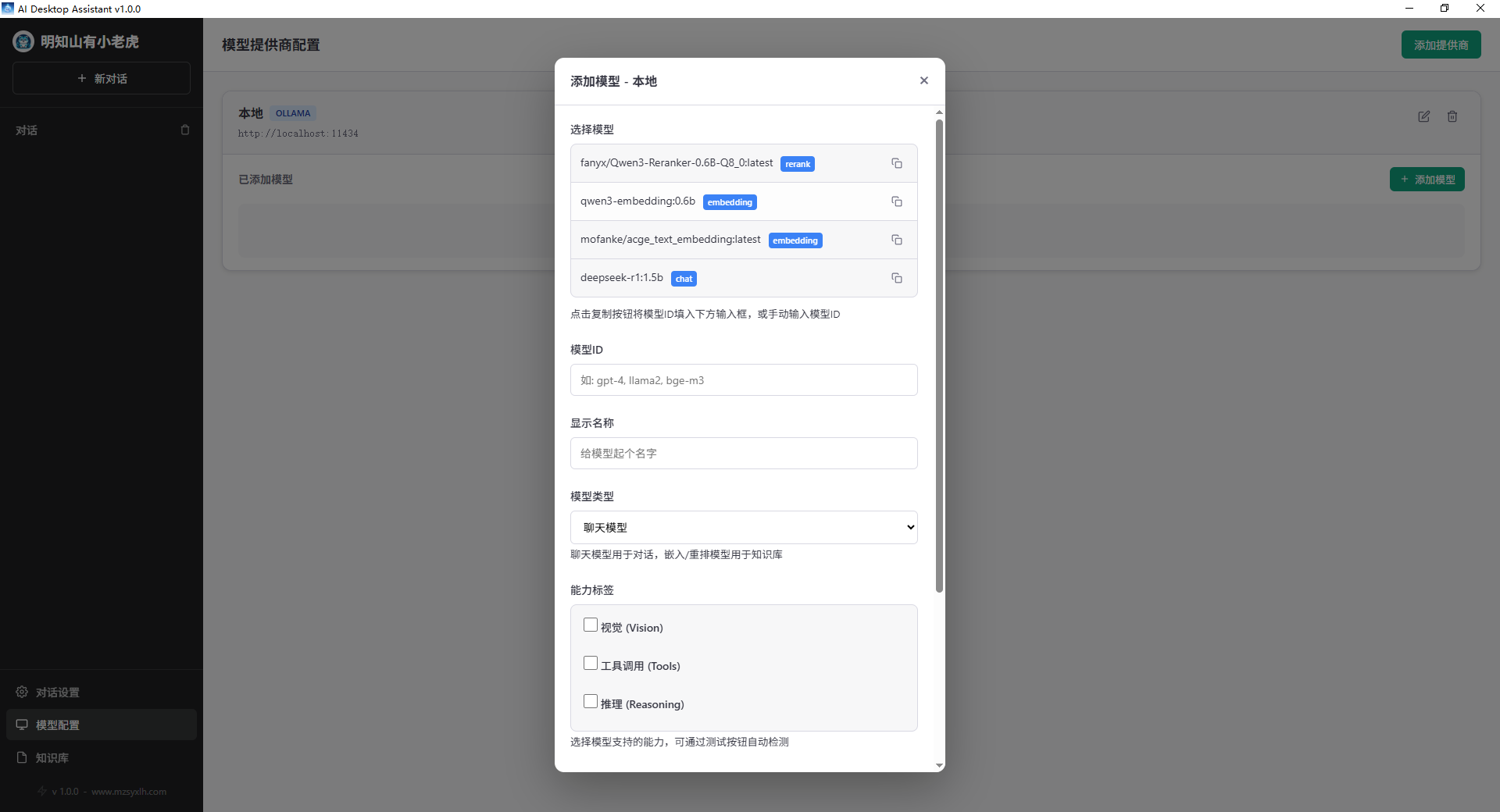Enable the 推理 (Reasoning) capability checkbox
This screenshot has width=1500, height=812.
[591, 701]
